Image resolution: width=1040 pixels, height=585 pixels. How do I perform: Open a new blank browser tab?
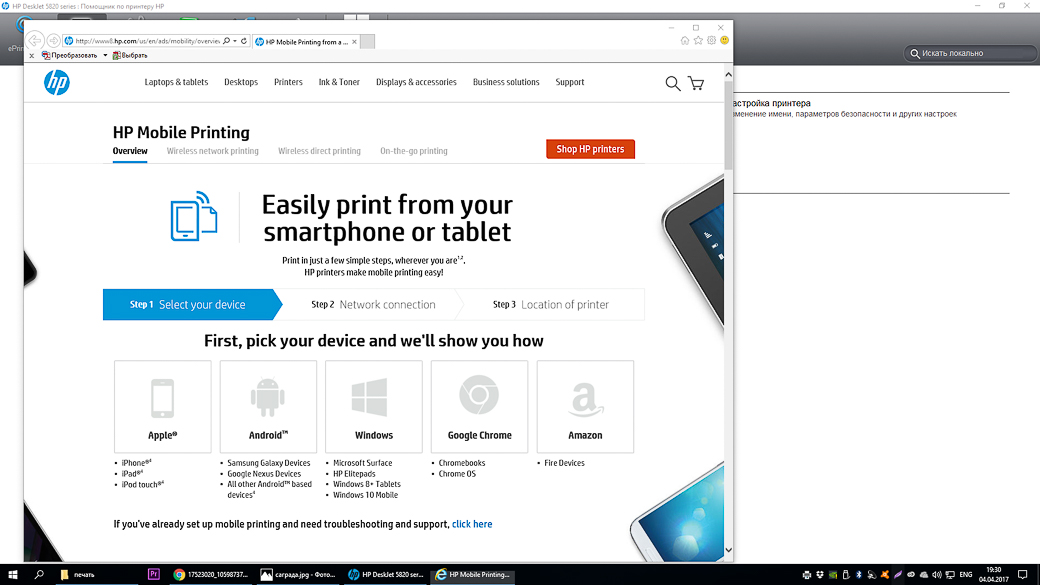(367, 42)
